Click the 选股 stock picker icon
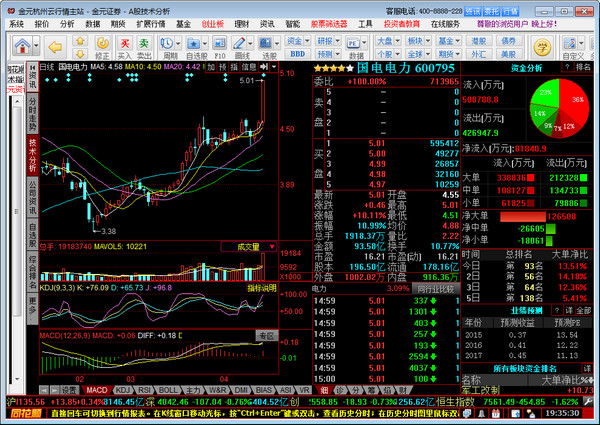The image size is (600, 425). coord(266,43)
